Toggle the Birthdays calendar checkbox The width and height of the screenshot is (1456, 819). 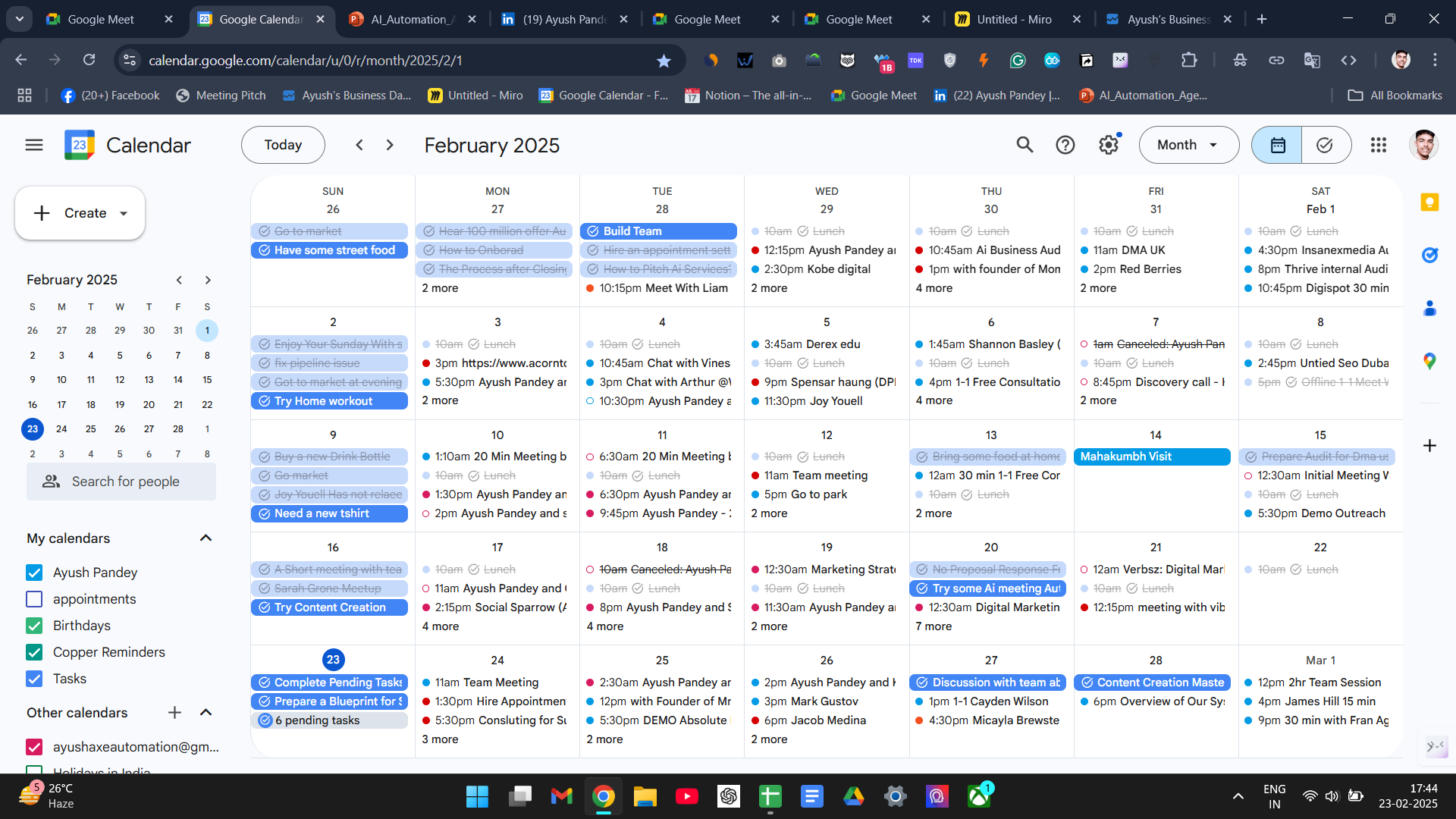34,626
